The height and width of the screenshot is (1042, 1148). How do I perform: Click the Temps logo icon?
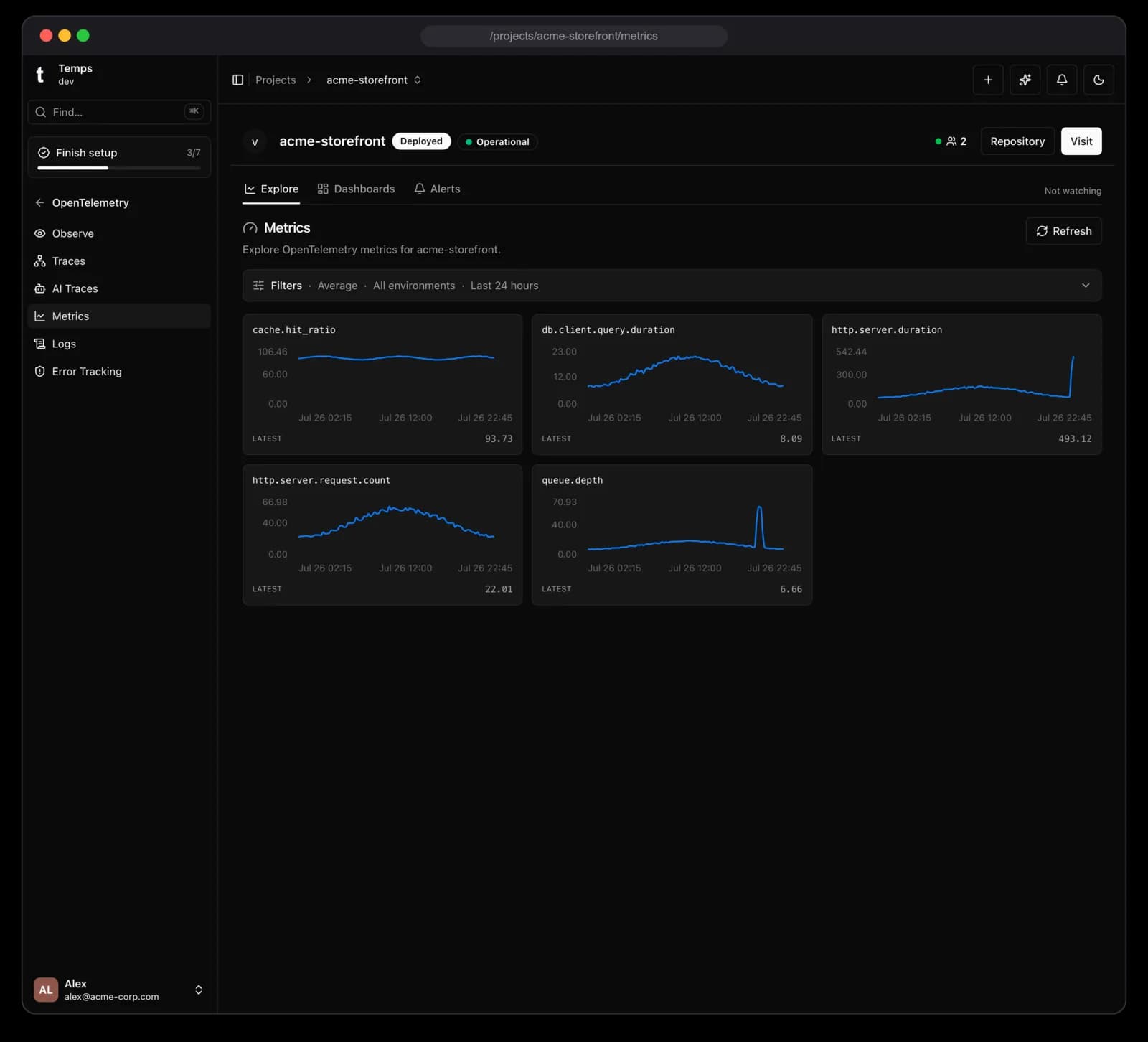(40, 74)
